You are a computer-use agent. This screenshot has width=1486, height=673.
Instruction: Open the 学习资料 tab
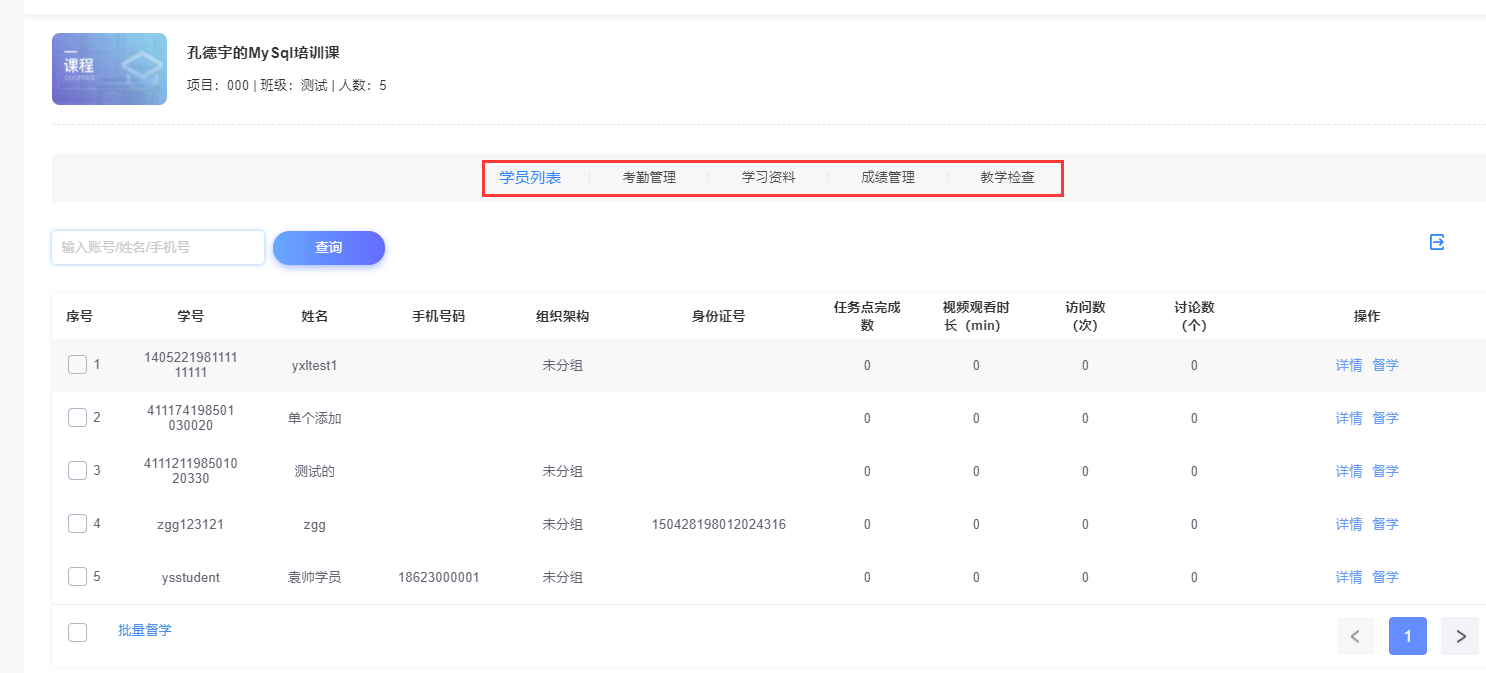pos(768,178)
